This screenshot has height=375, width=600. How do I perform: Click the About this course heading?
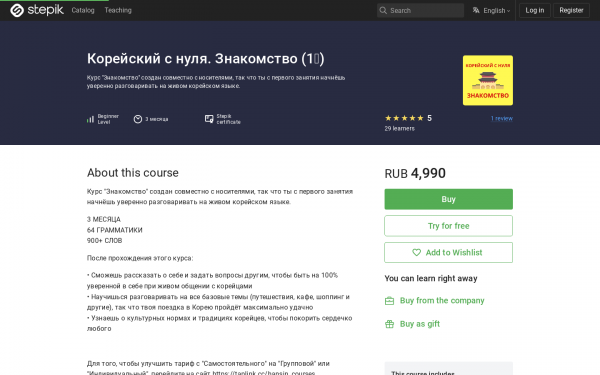pos(132,173)
